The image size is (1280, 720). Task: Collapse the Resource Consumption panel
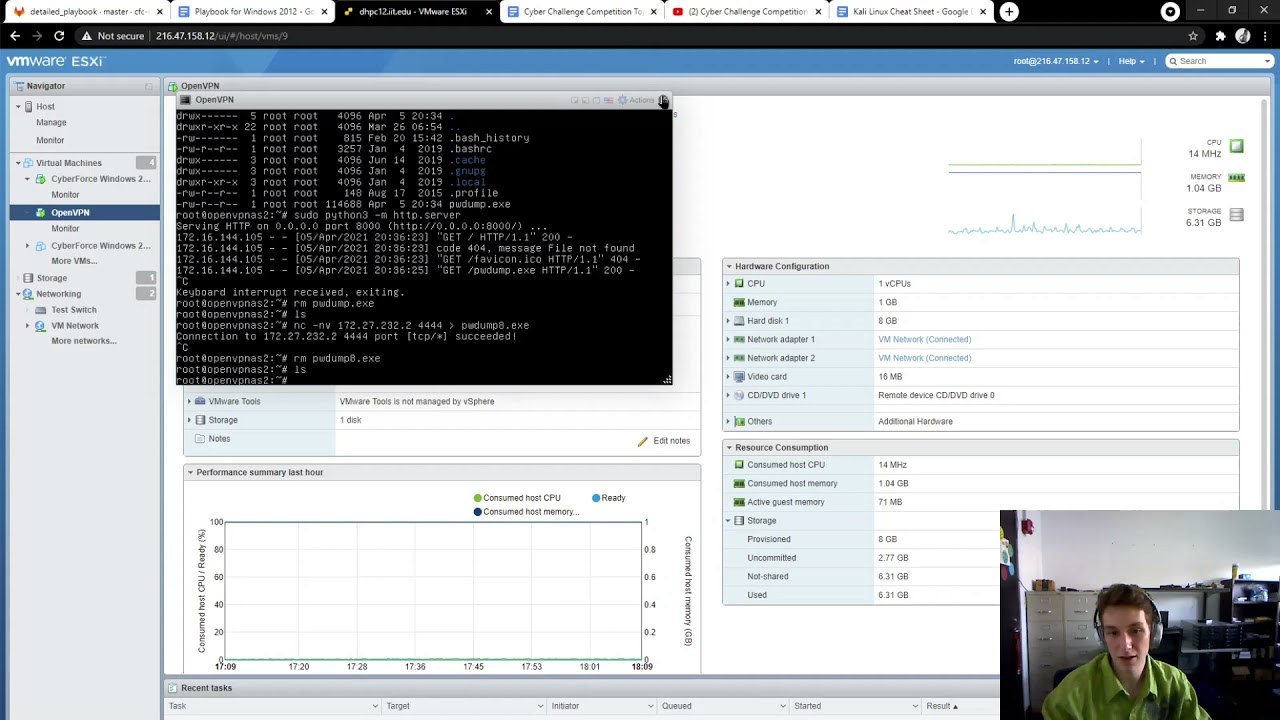coord(729,447)
